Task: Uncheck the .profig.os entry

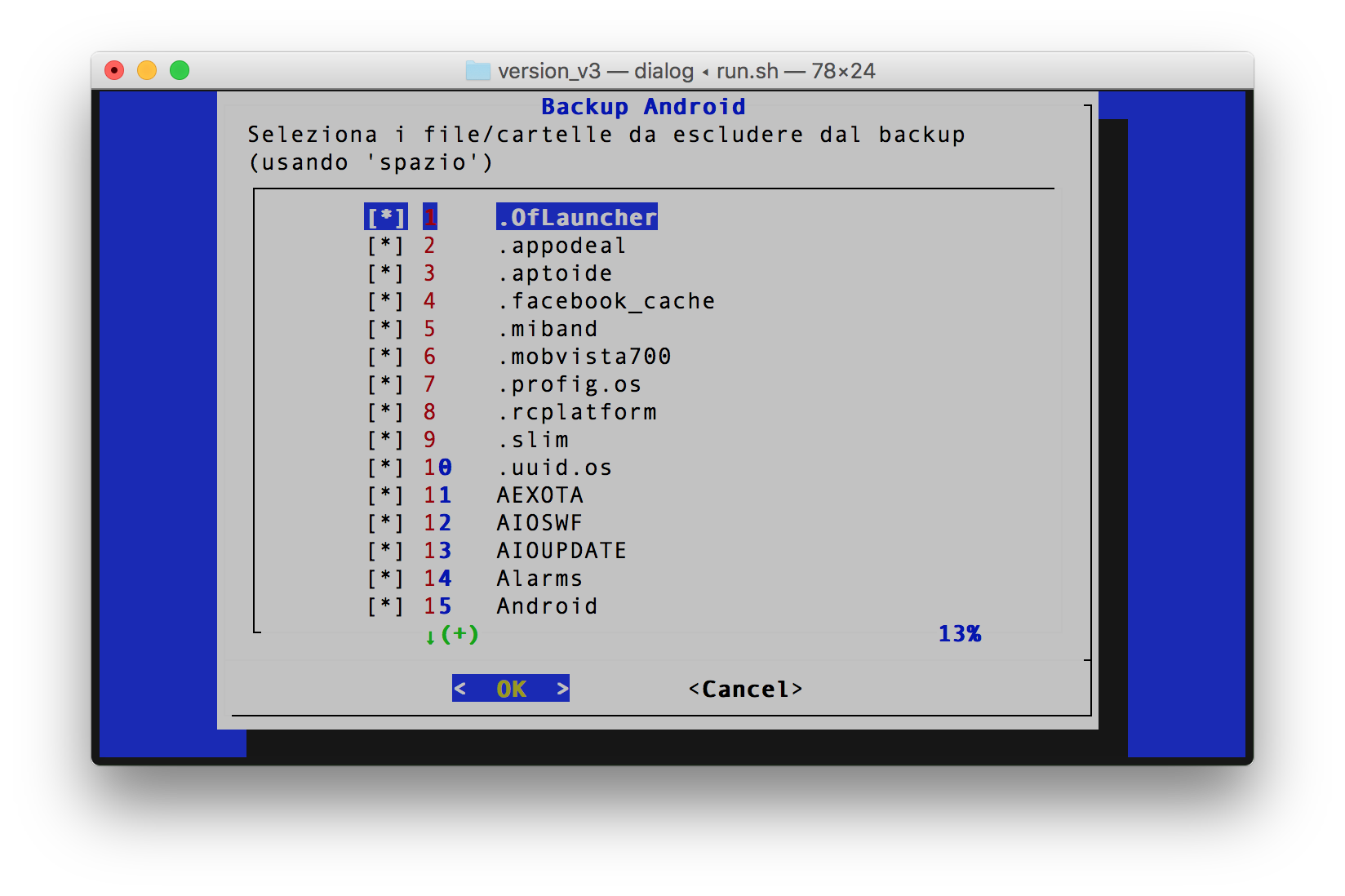Action: 384,384
